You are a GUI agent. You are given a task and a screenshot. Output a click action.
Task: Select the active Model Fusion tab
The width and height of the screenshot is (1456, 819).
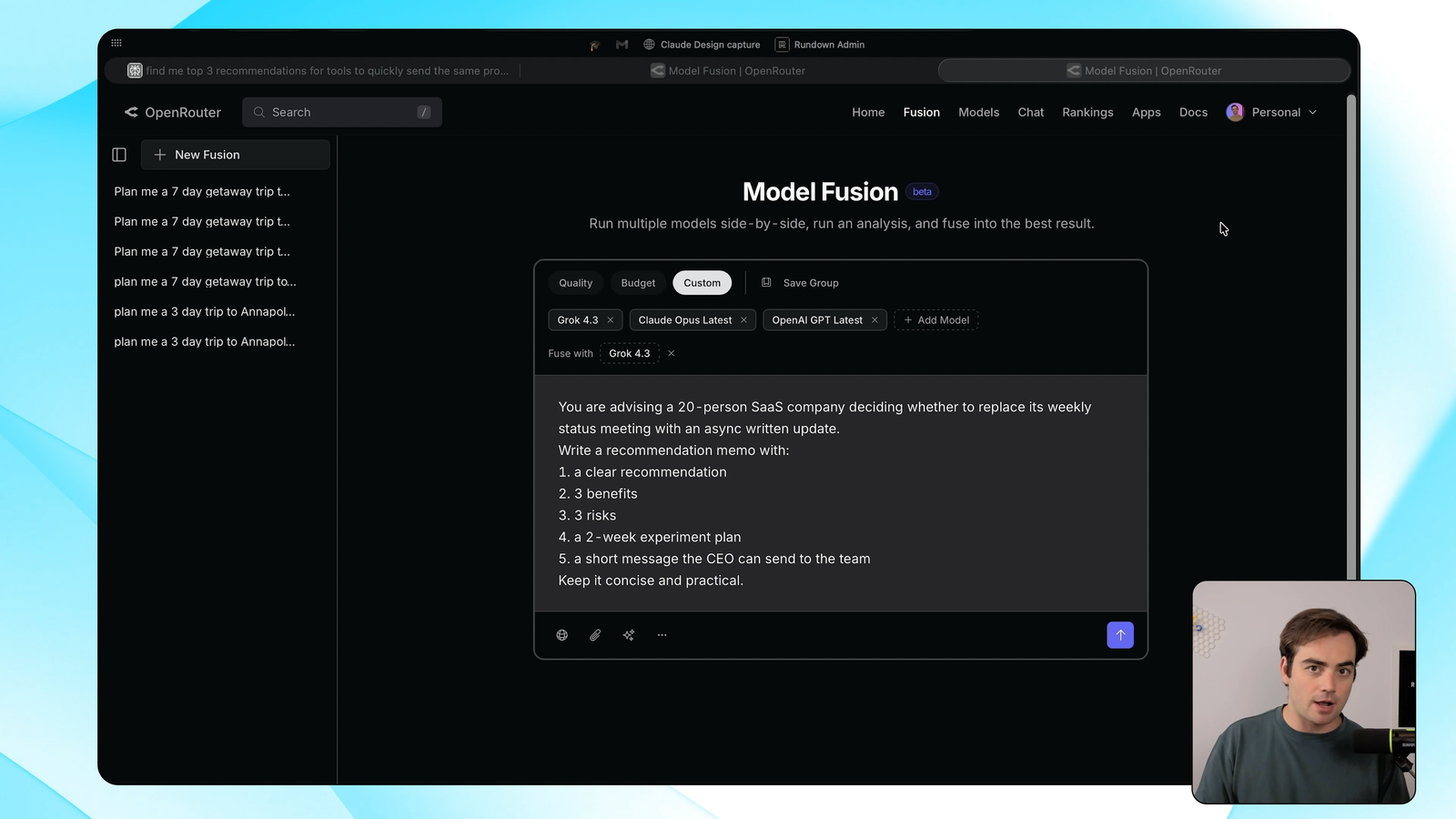tap(1144, 71)
